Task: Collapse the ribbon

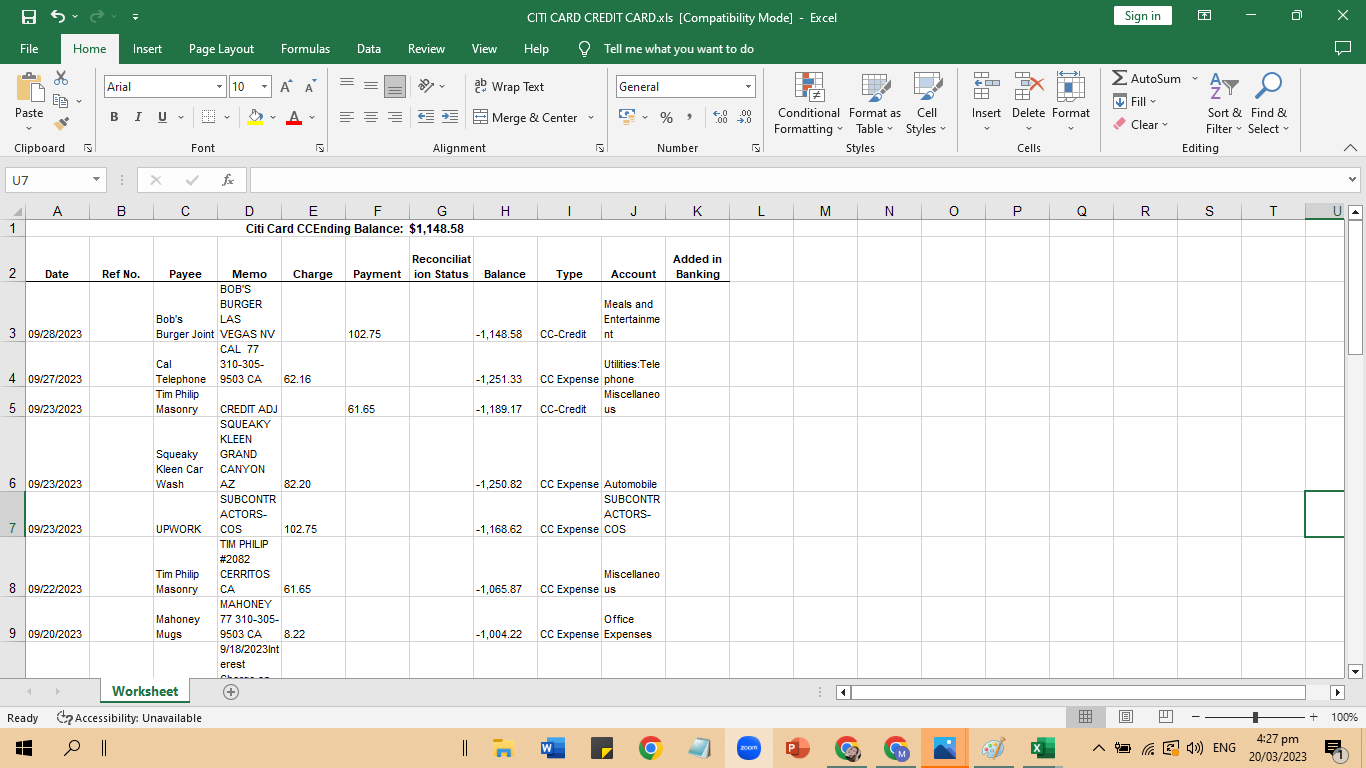Action: tap(1350, 148)
